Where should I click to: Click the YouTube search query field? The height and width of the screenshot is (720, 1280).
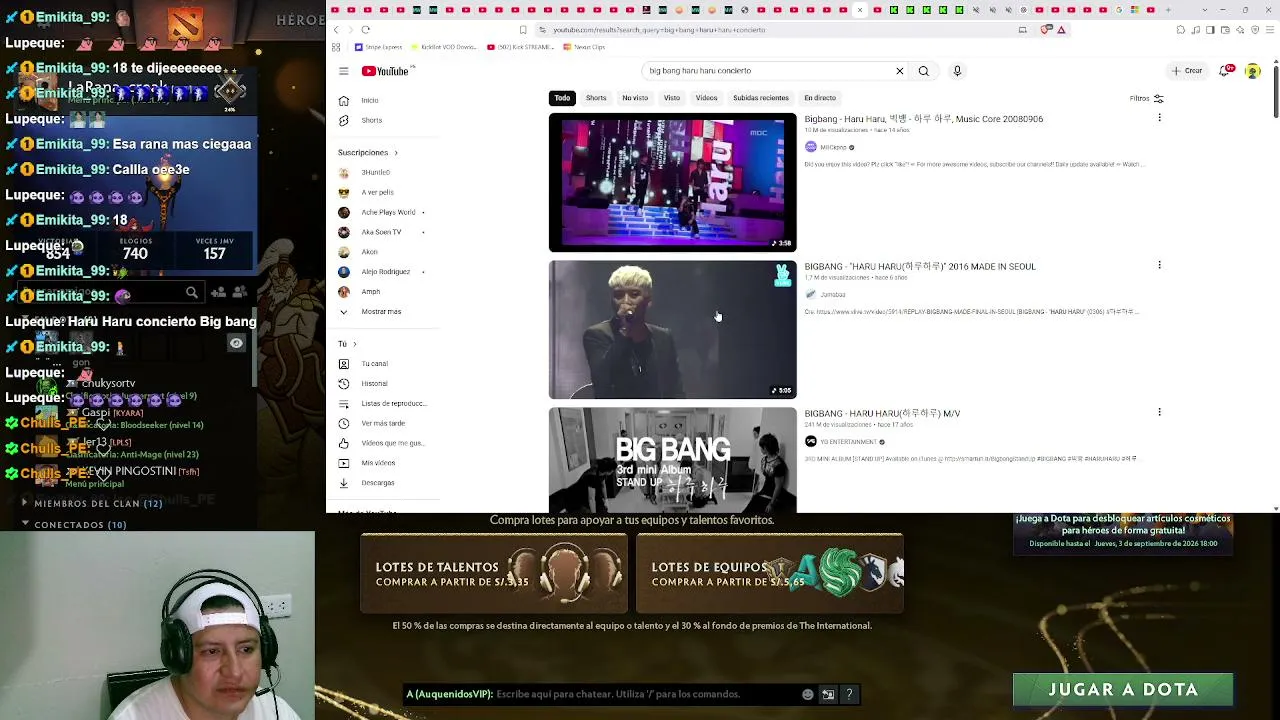pyautogui.click(x=768, y=71)
